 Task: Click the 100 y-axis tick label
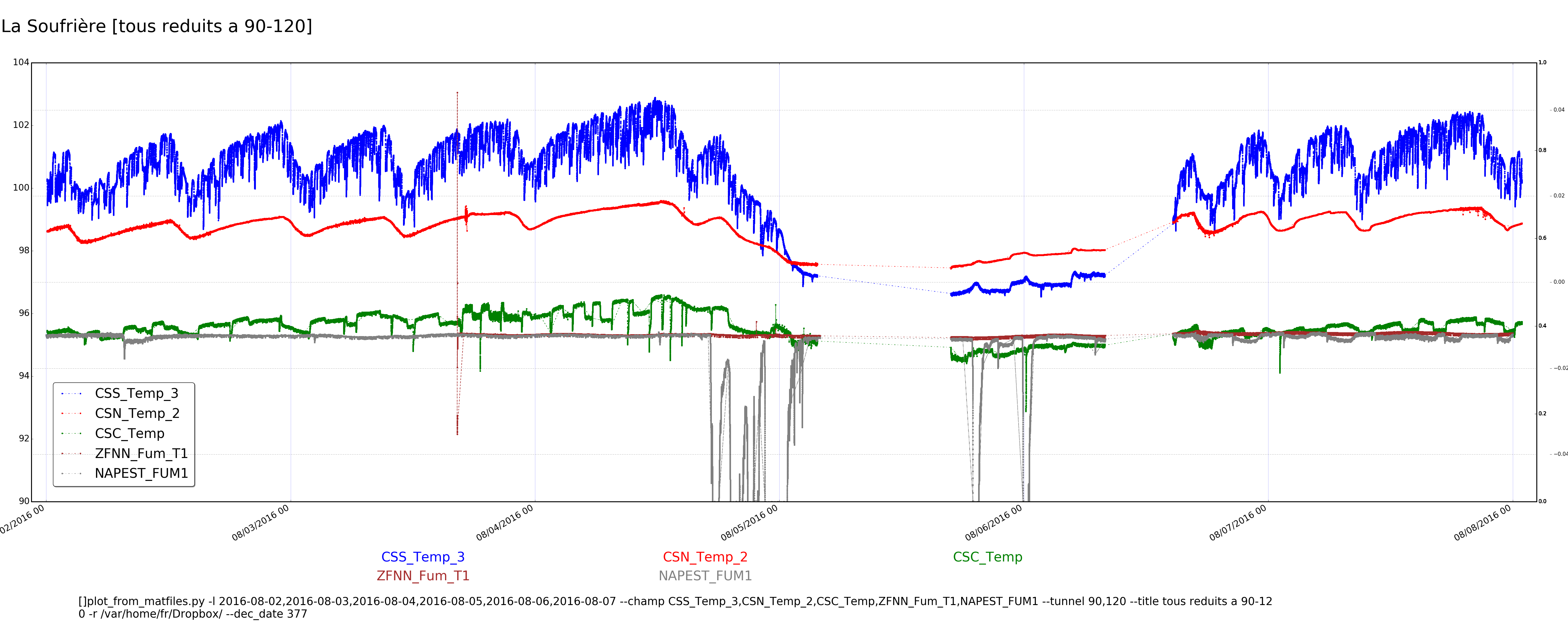(x=21, y=187)
